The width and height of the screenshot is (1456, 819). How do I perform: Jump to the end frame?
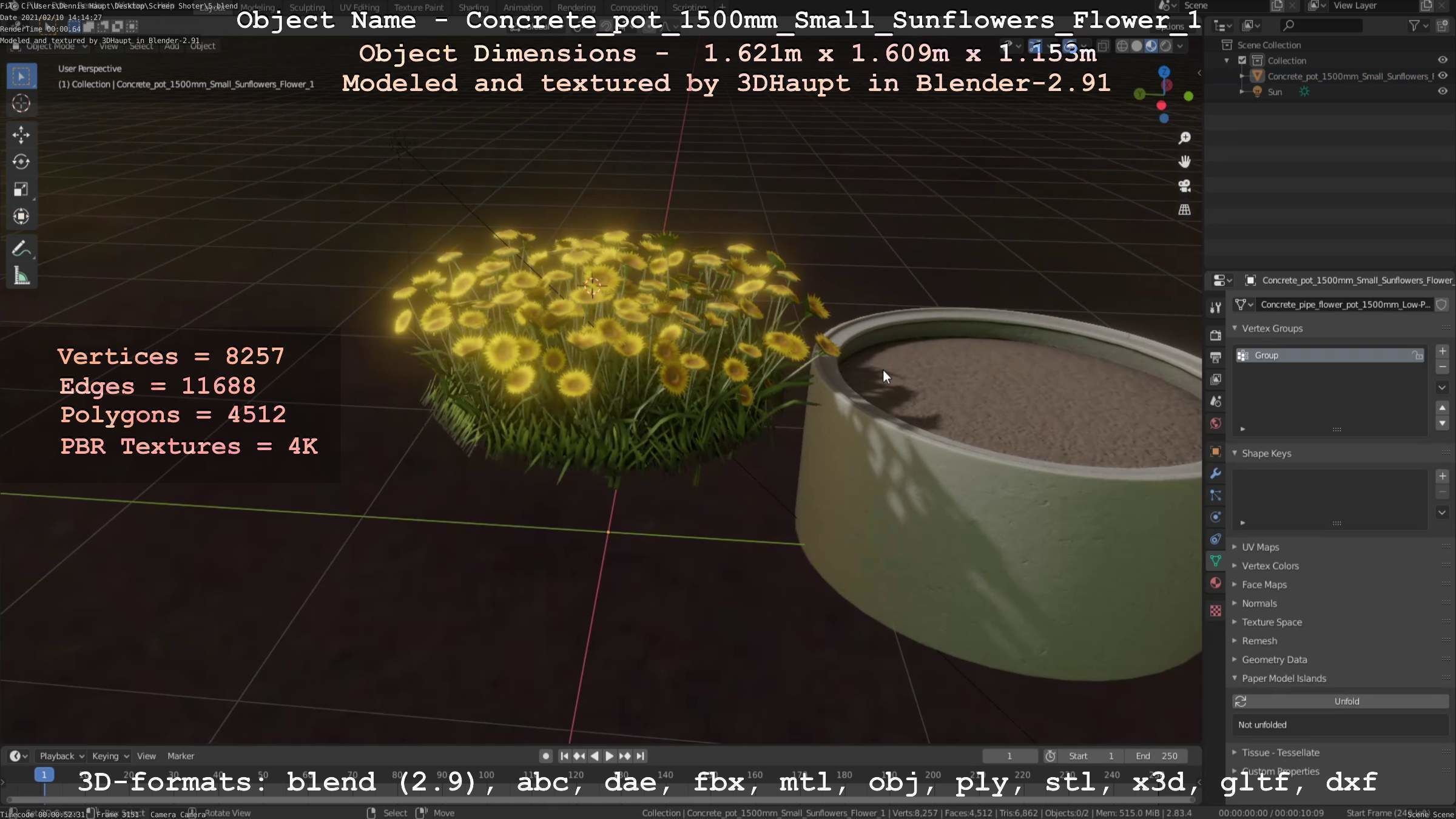[x=640, y=756]
